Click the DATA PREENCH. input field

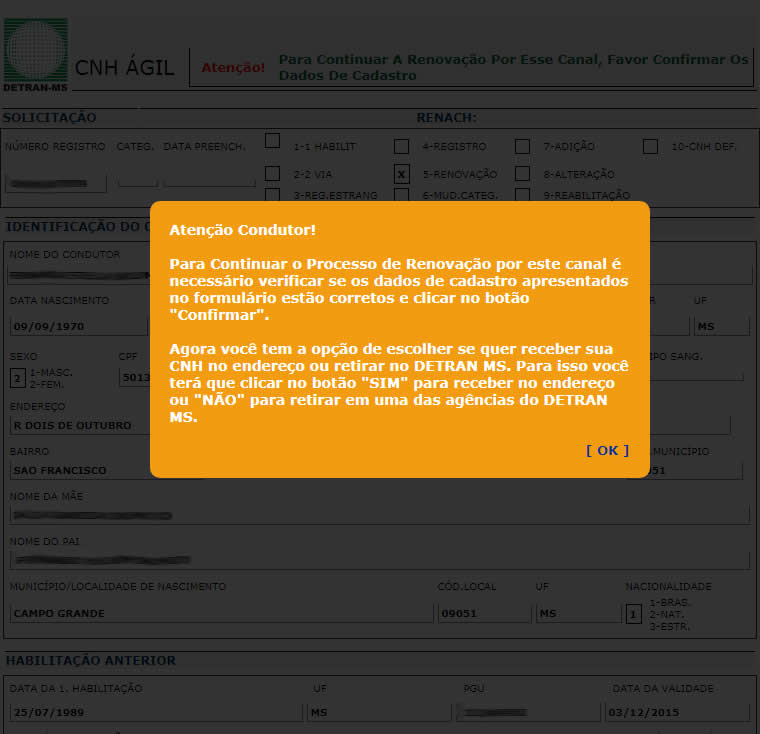pos(209,182)
